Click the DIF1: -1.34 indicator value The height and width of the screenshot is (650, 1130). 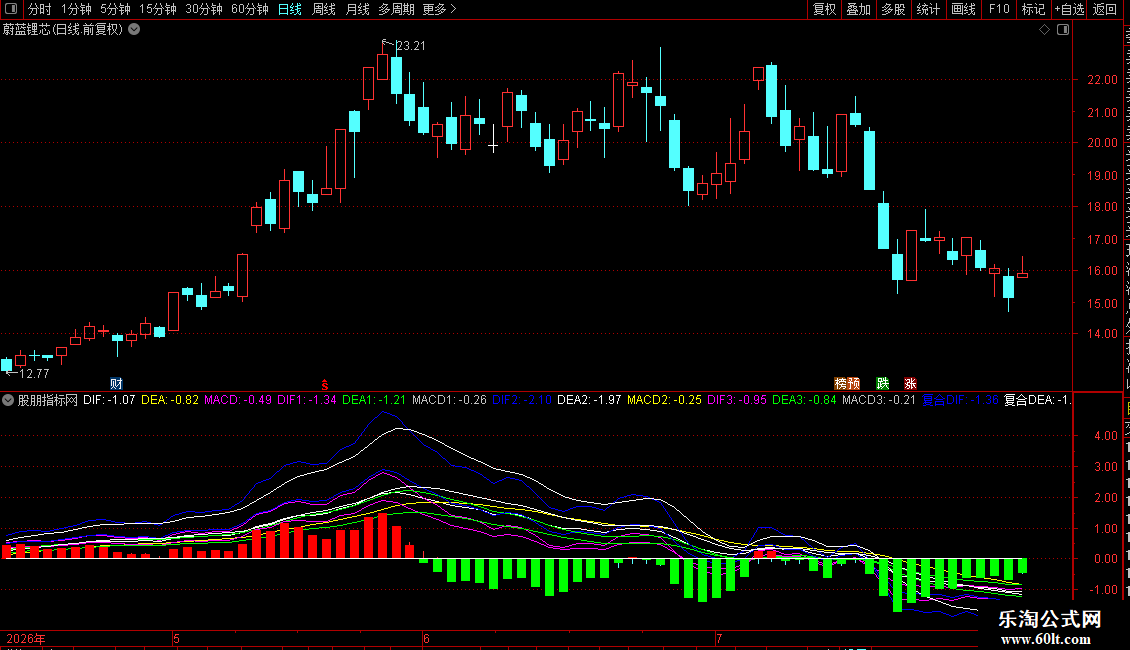pyautogui.click(x=307, y=400)
